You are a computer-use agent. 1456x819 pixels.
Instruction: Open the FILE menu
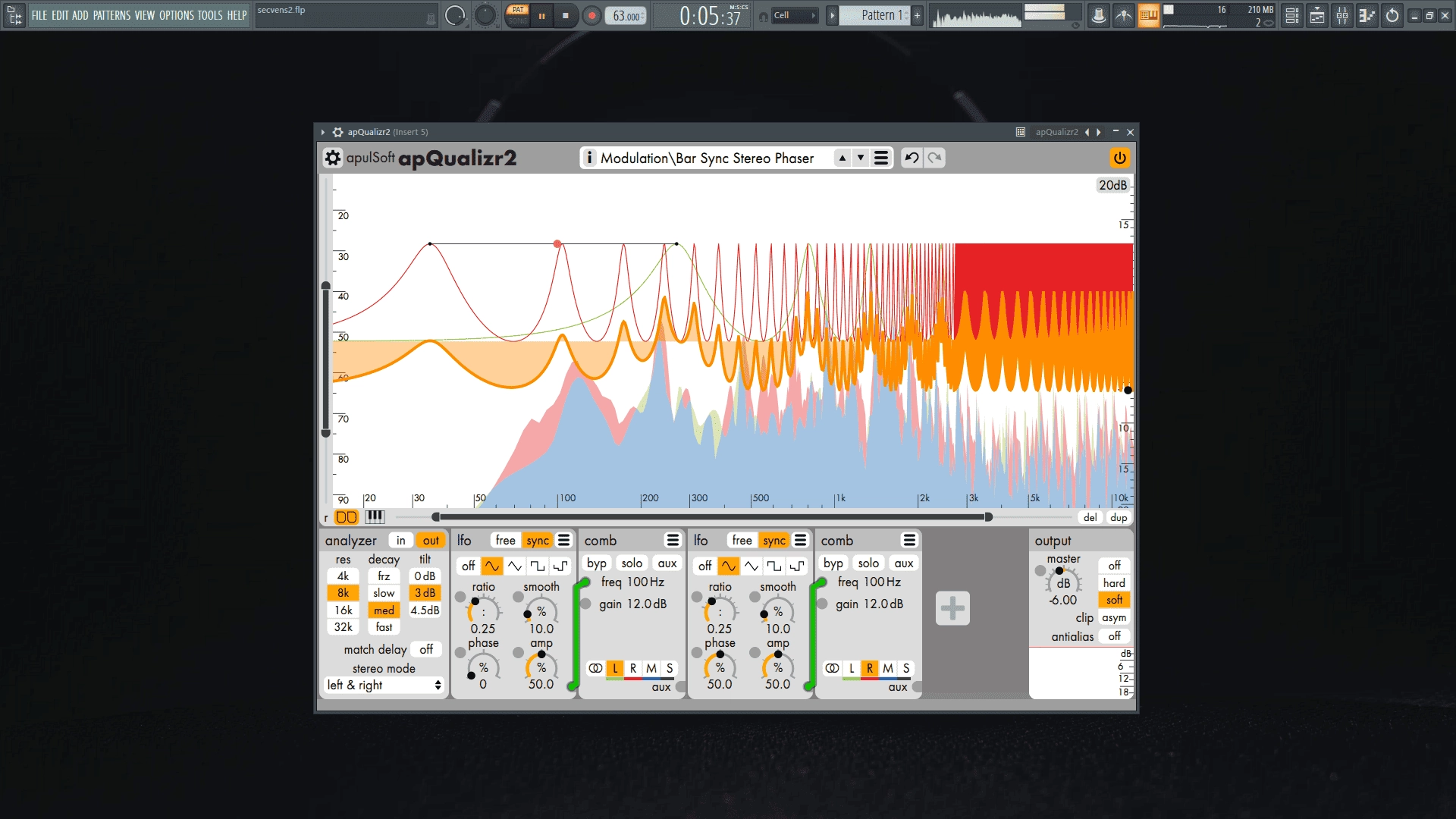(39, 15)
